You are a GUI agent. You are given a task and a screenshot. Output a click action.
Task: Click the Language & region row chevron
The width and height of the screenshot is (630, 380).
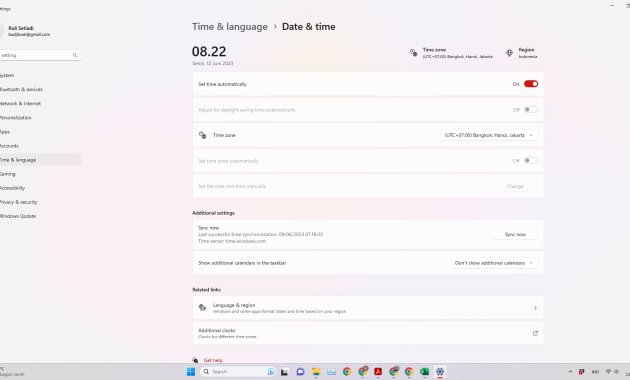point(535,308)
